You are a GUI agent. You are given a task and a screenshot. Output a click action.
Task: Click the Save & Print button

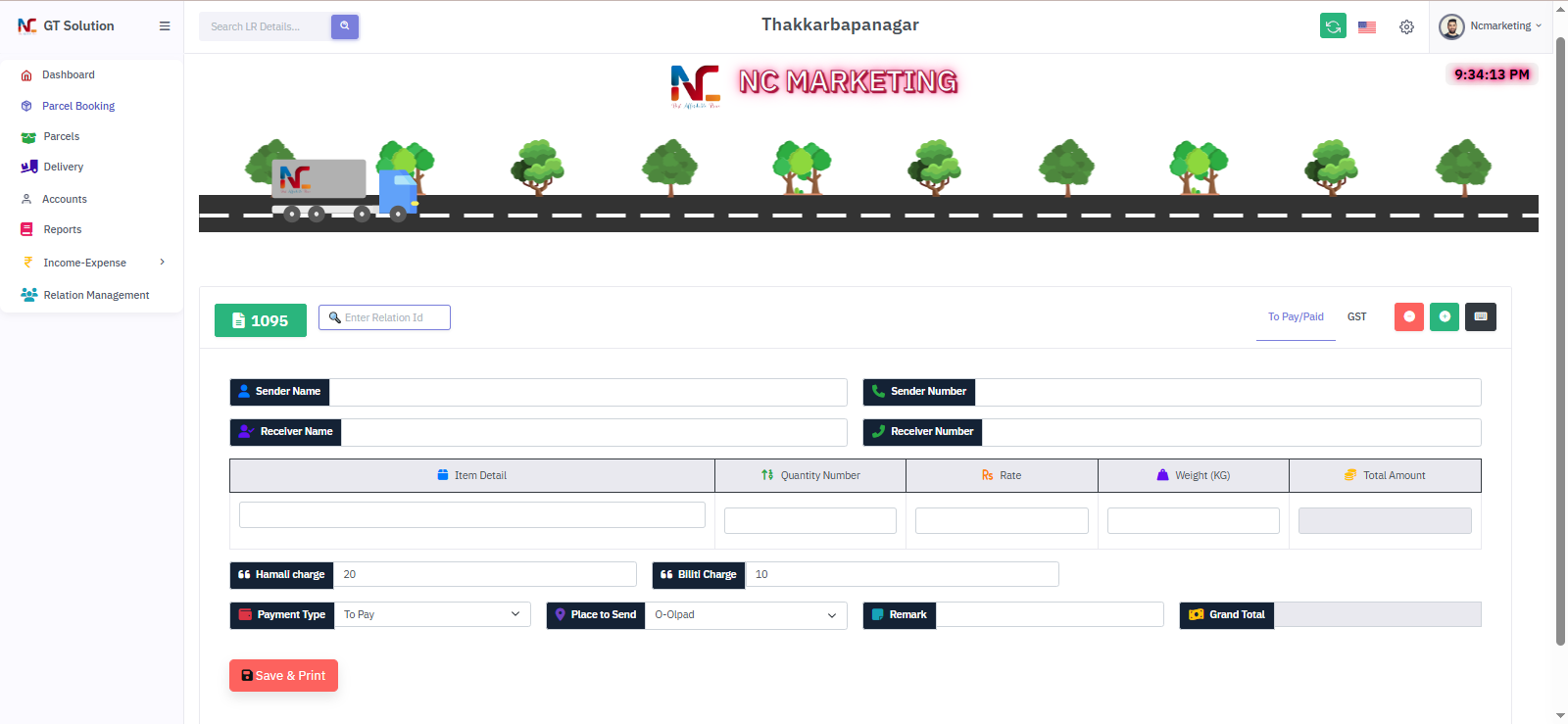(x=283, y=676)
